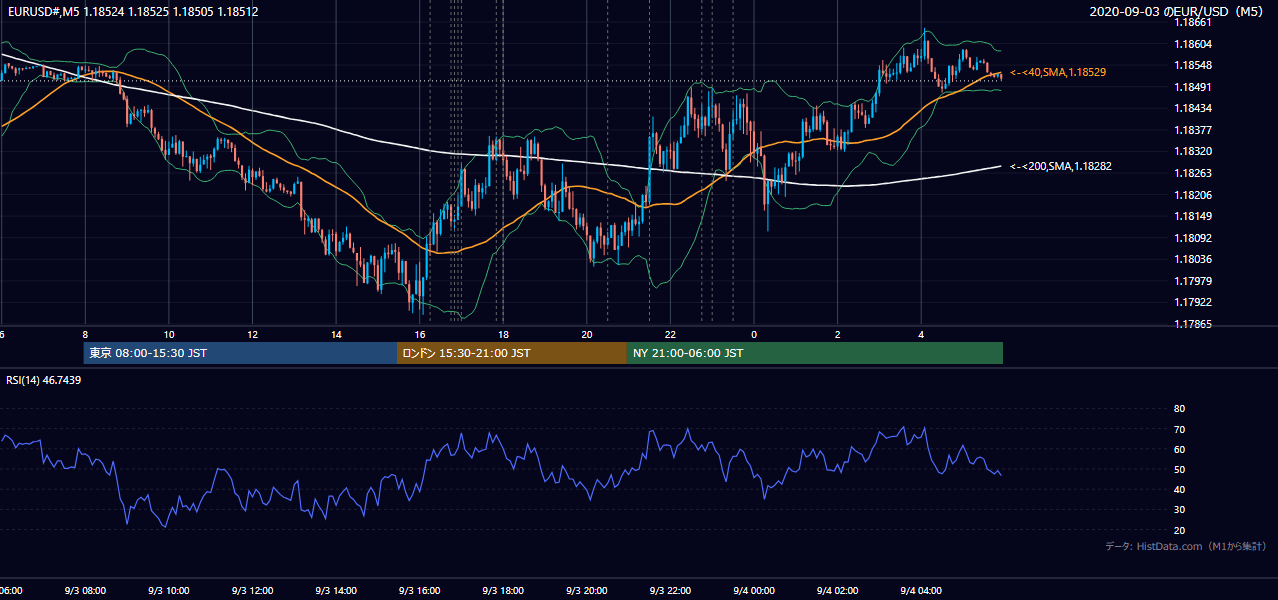This screenshot has width=1278, height=600.
Task: Select the 200 SMA label reading 1.18282
Action: (1061, 166)
